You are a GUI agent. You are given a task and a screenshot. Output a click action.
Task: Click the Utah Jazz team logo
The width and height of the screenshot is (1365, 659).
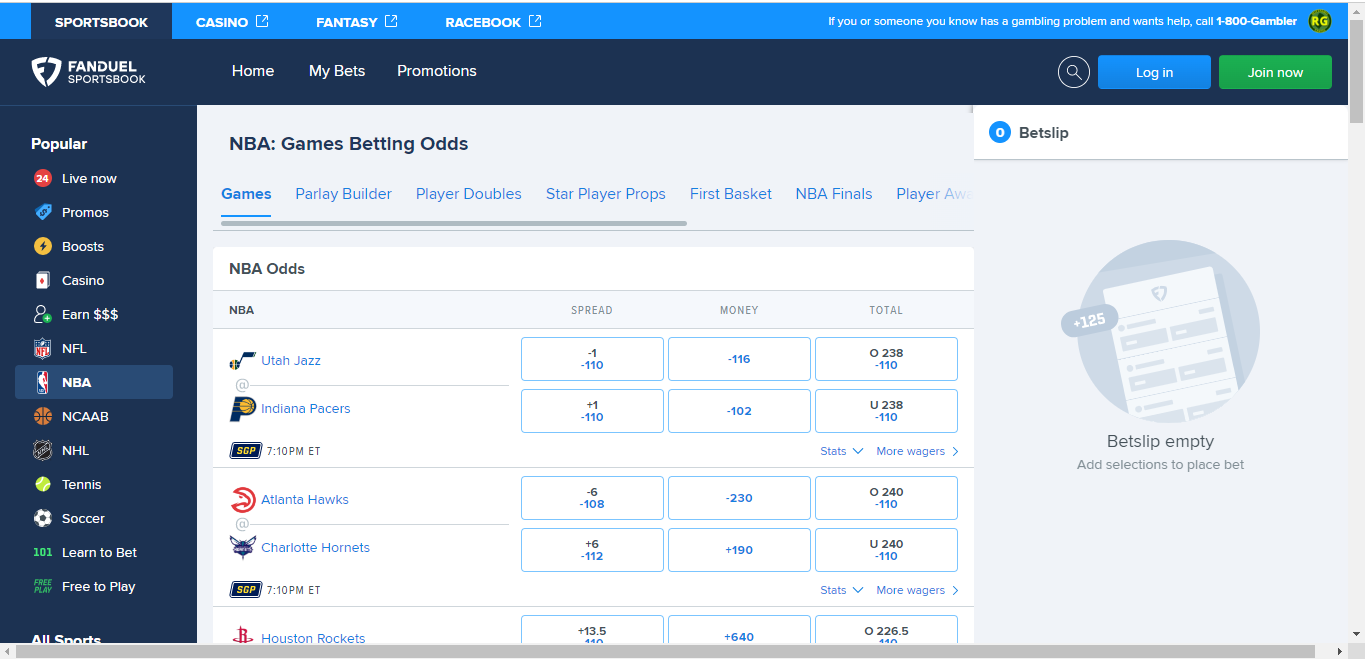[242, 361]
